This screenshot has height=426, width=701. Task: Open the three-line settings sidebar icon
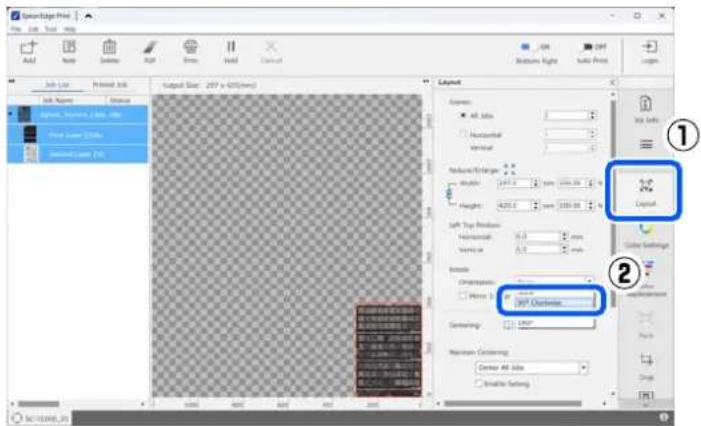click(646, 144)
